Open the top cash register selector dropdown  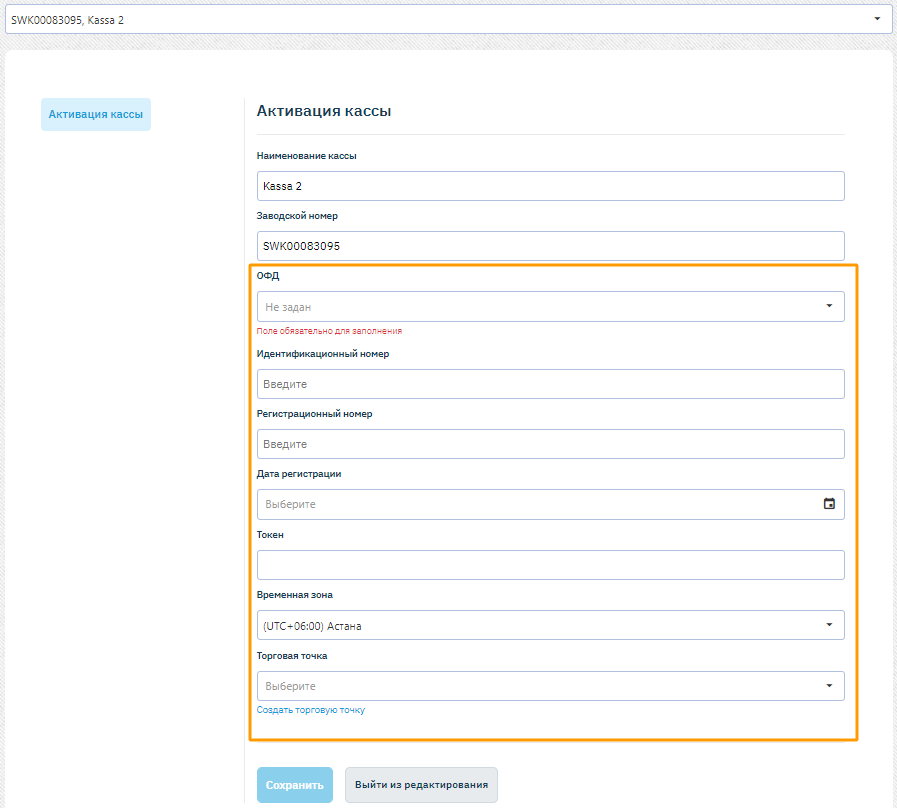(x=448, y=19)
